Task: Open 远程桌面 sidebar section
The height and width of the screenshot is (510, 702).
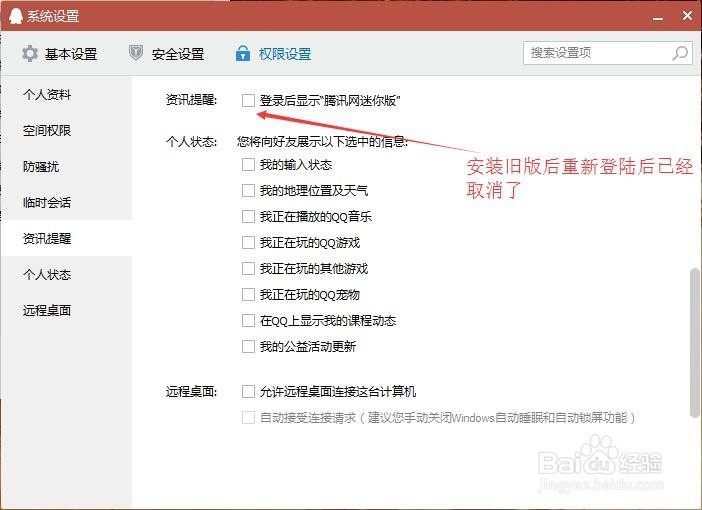Action: [x=67, y=310]
